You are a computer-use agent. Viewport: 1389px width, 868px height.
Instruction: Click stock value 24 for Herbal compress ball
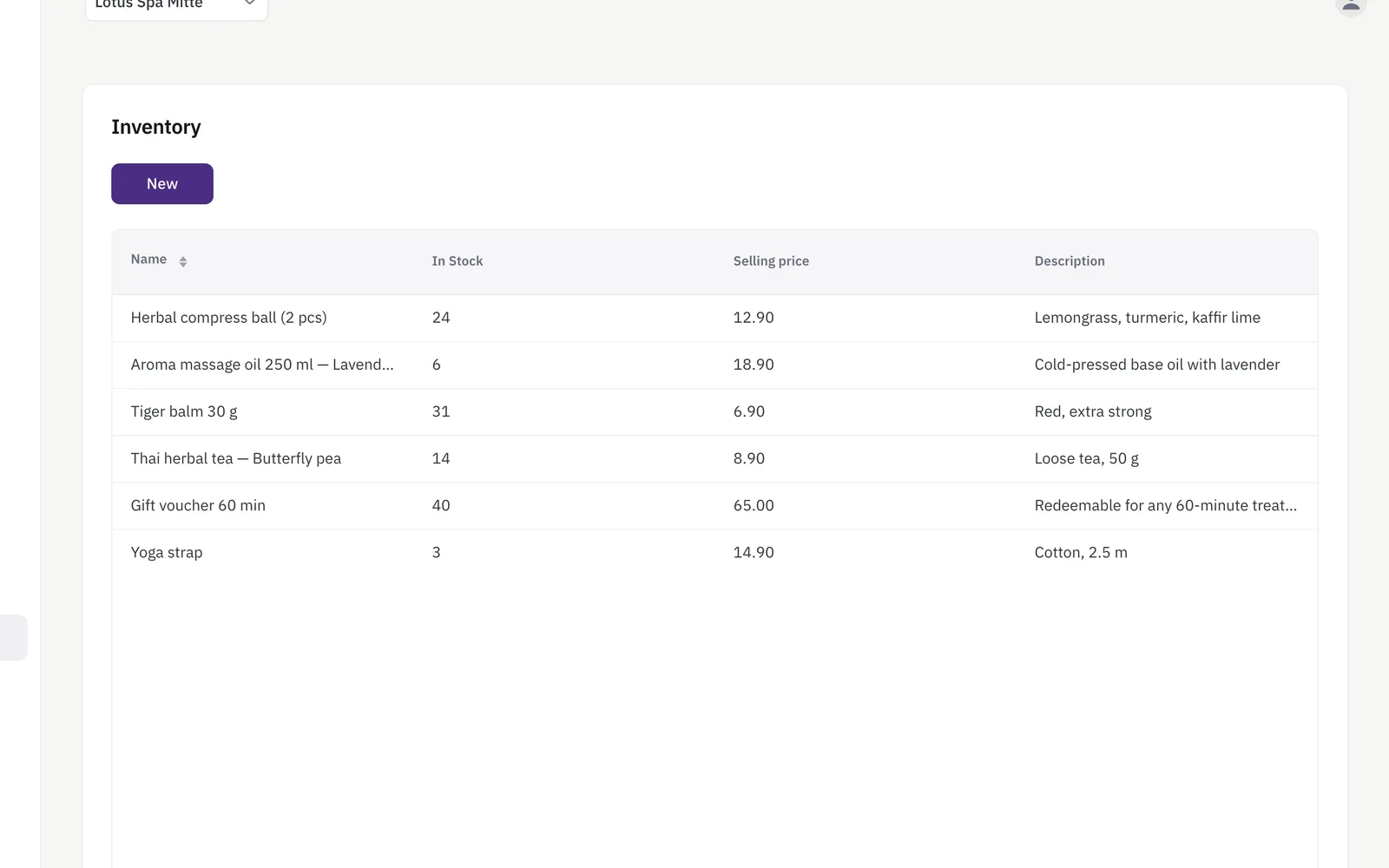coord(441,318)
